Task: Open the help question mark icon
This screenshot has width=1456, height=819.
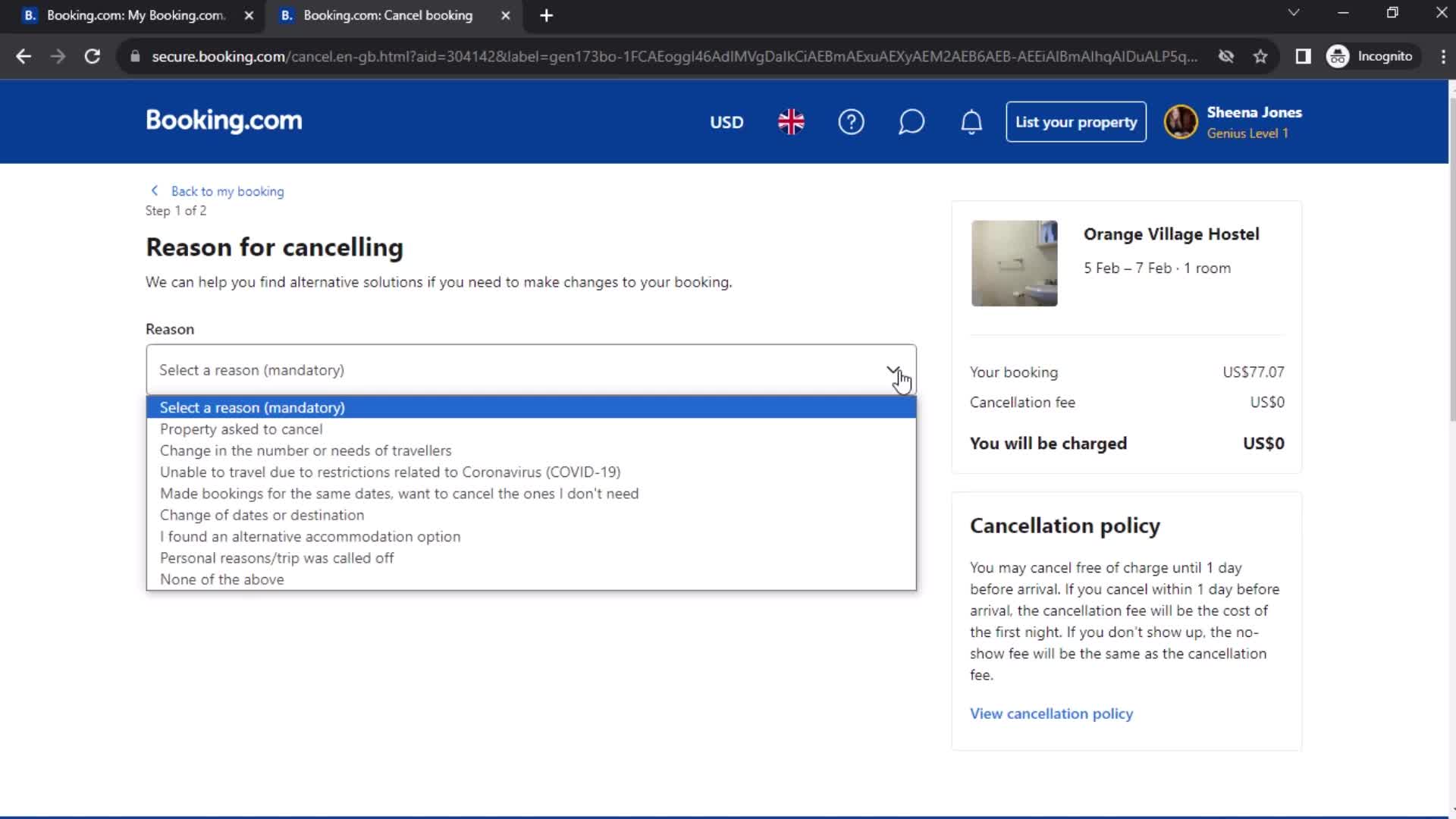Action: point(851,122)
